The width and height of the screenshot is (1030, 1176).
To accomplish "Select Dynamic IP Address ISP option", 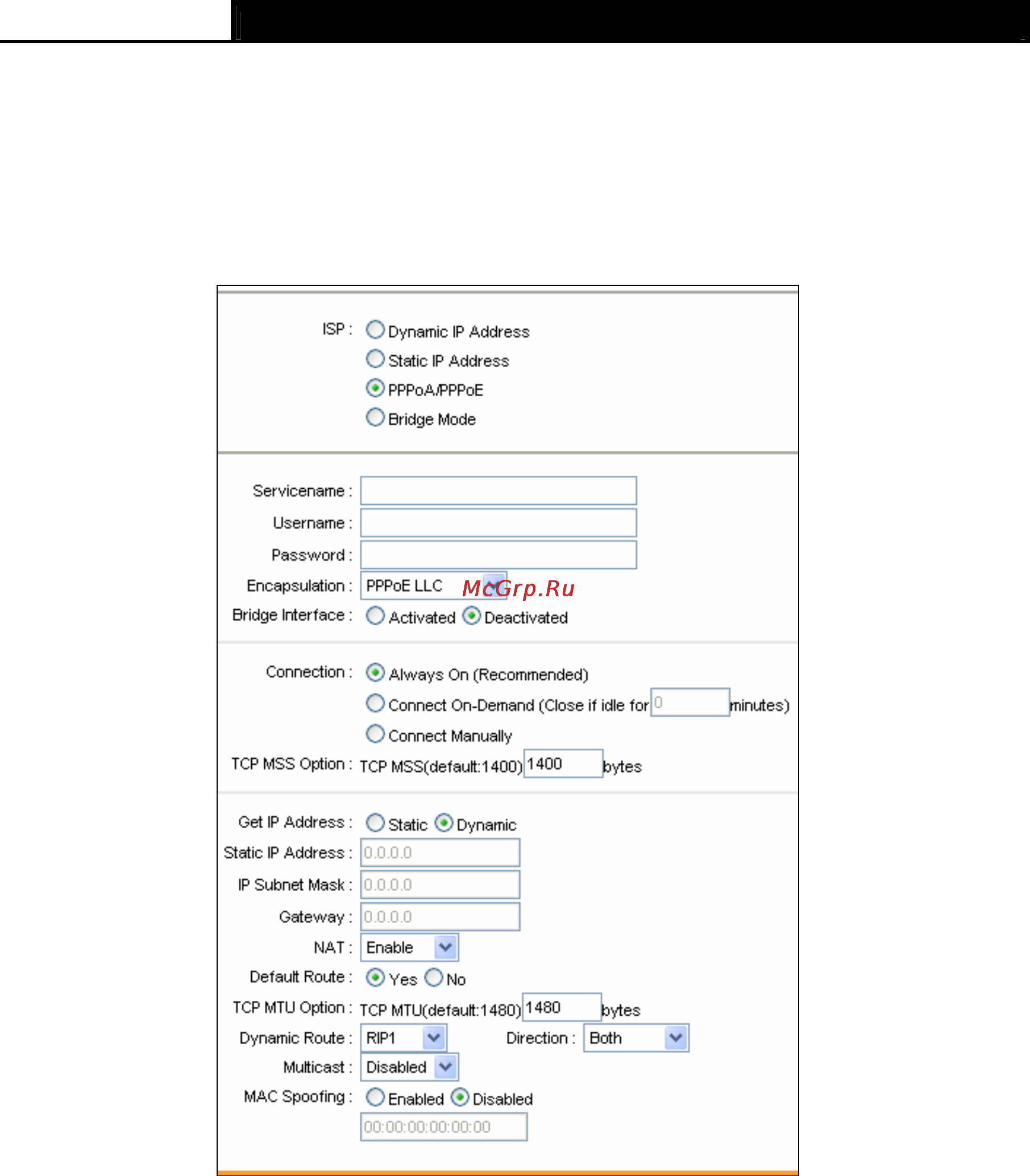I will pyautogui.click(x=375, y=329).
